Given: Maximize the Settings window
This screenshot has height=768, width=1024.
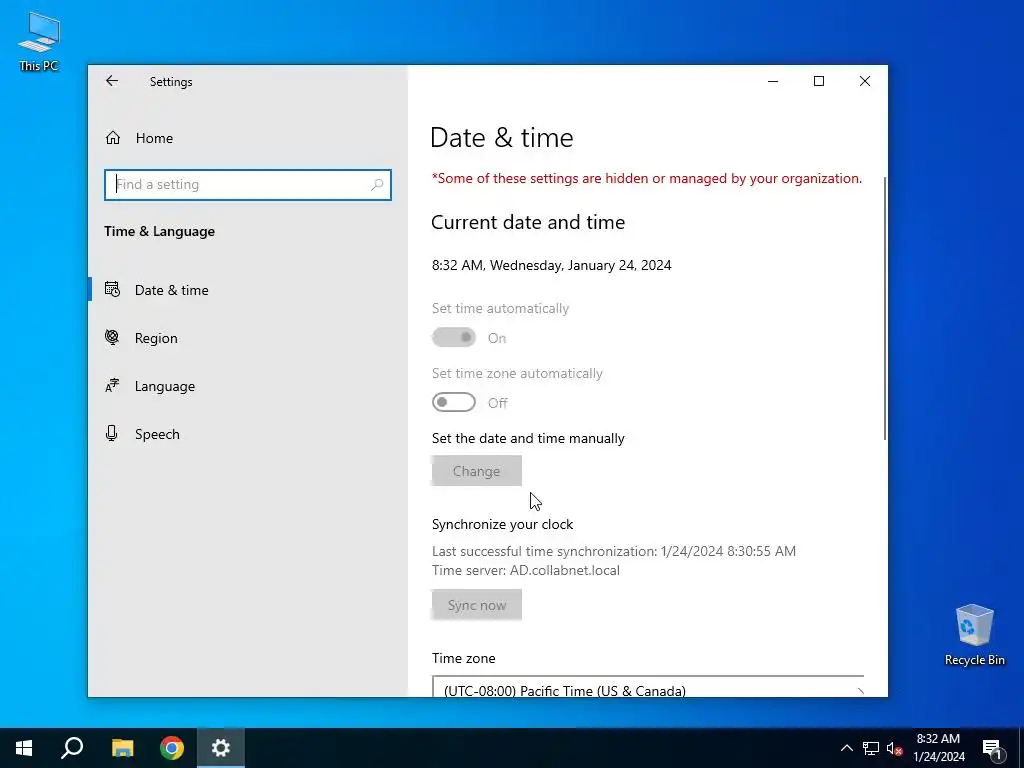Looking at the screenshot, I should point(819,81).
